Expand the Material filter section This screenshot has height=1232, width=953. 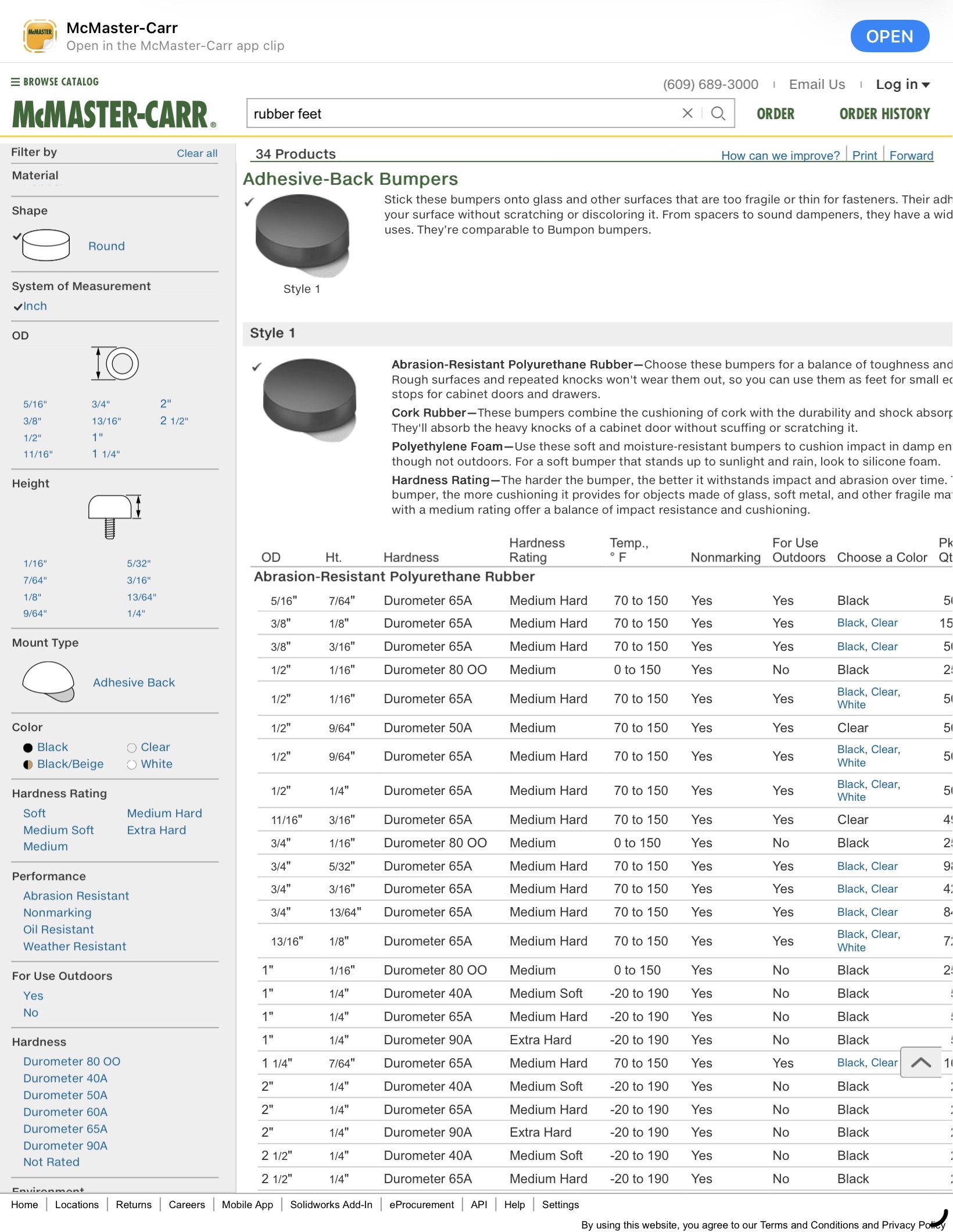(35, 176)
